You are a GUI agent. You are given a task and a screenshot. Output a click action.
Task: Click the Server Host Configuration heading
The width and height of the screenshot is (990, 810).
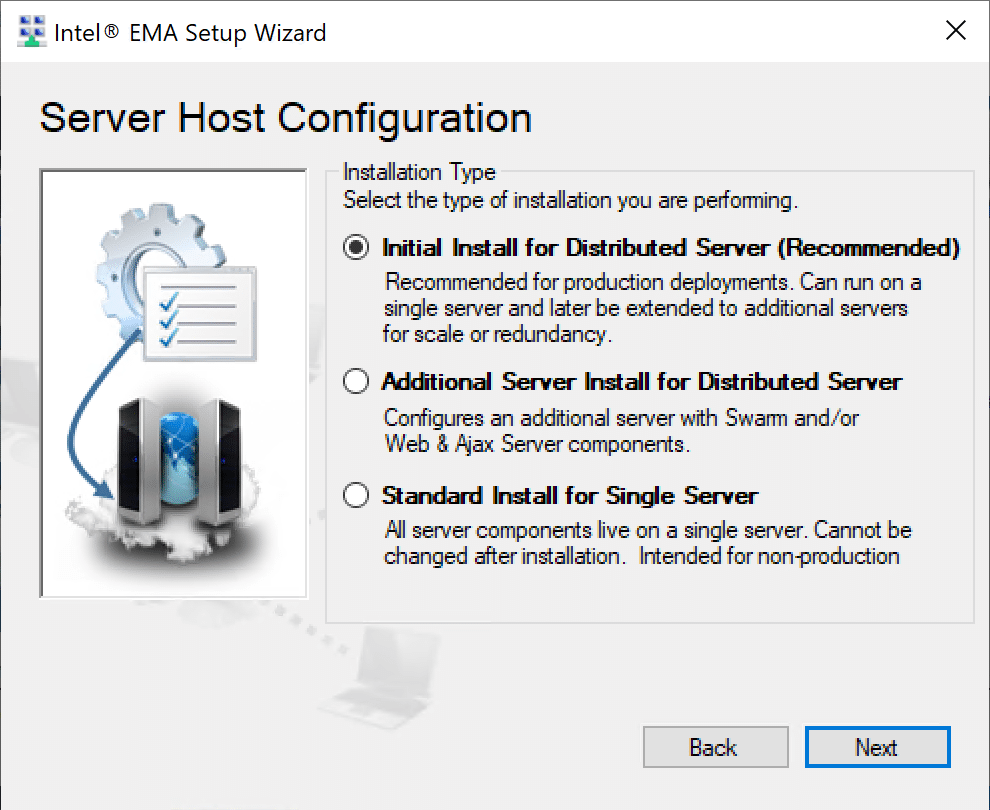point(285,119)
